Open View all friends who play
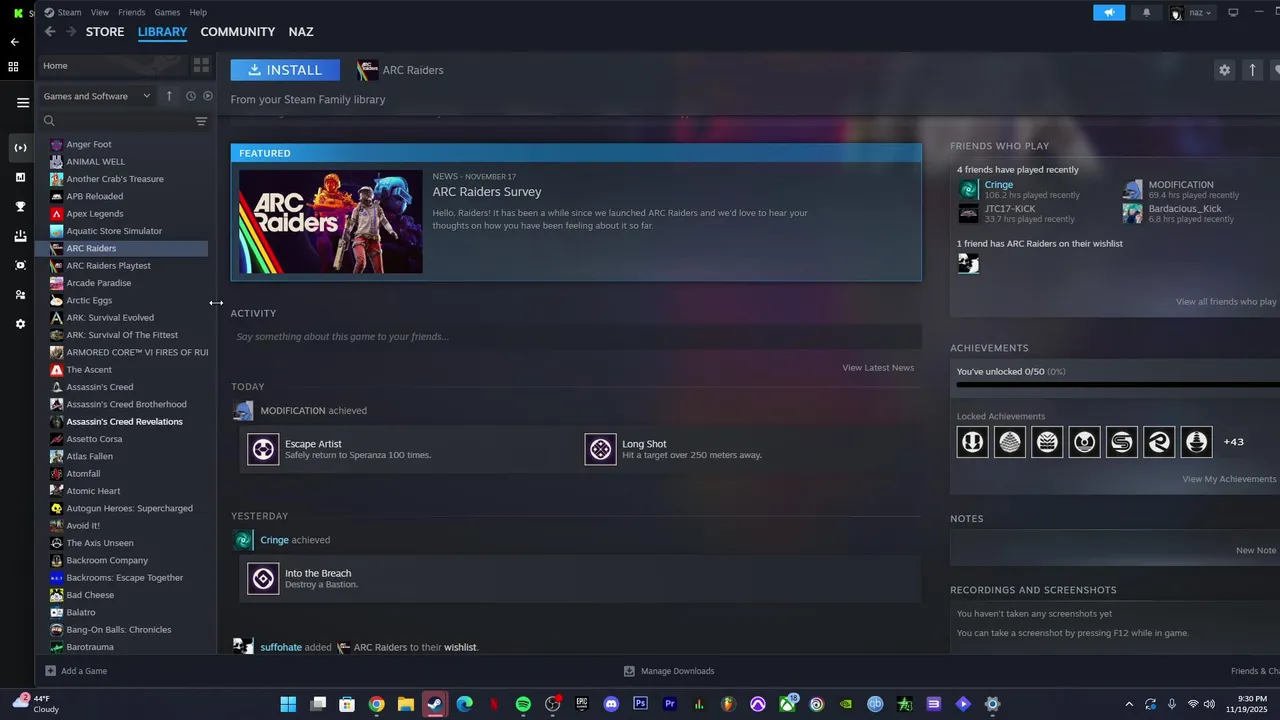The height and width of the screenshot is (720, 1280). tap(1226, 301)
